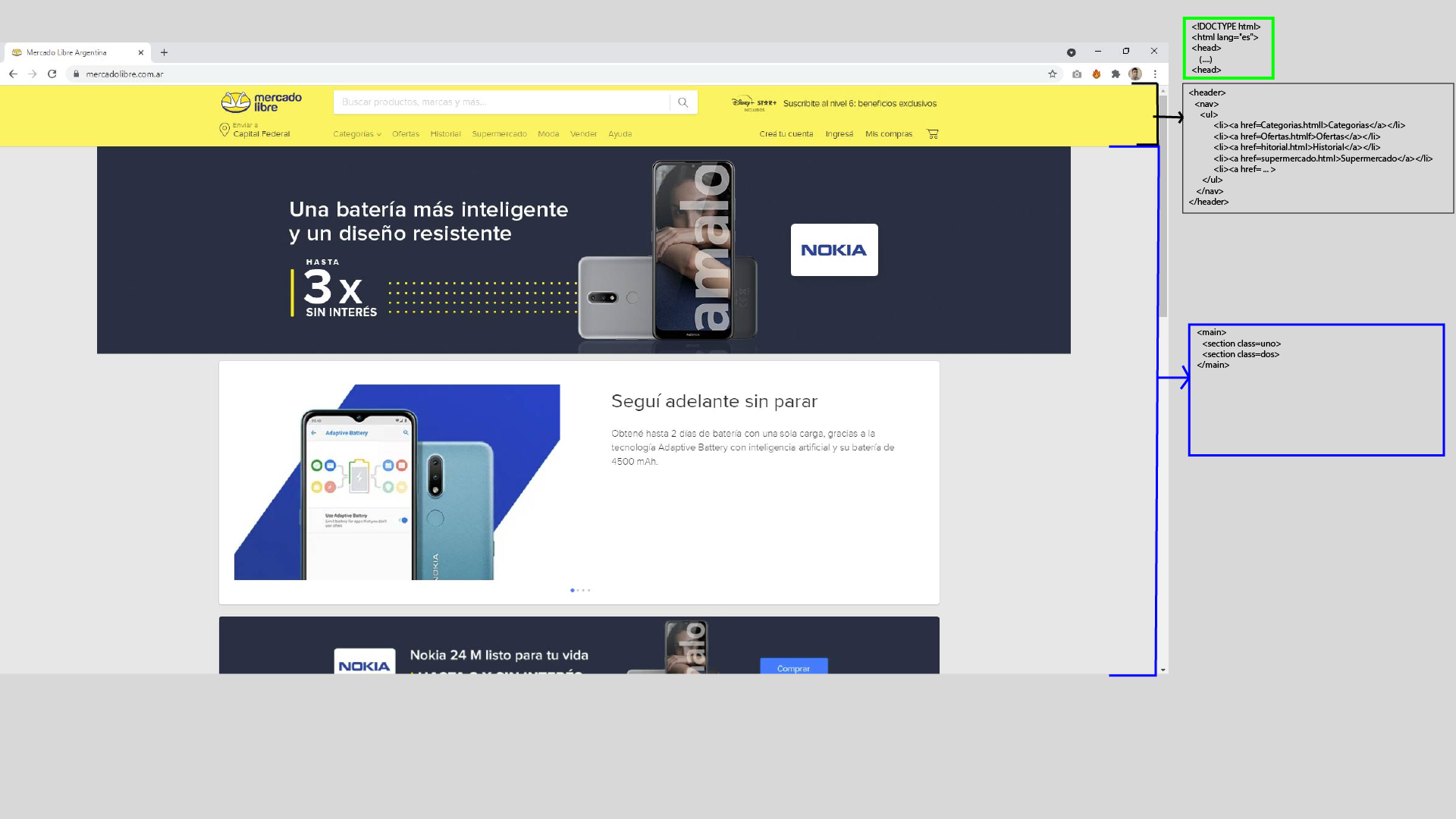Click the Chrome profile avatar
1456x819 pixels.
pos(1135,74)
